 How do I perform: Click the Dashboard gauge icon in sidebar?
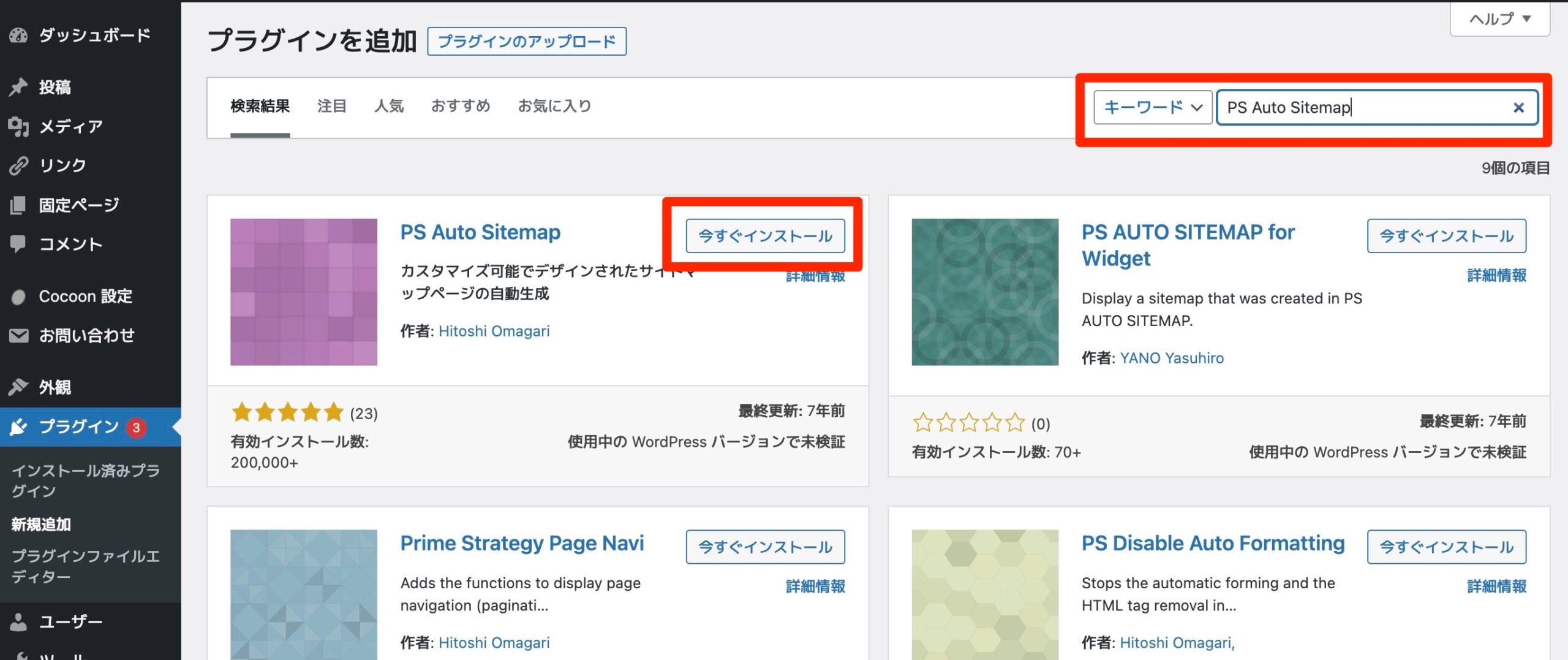18,36
